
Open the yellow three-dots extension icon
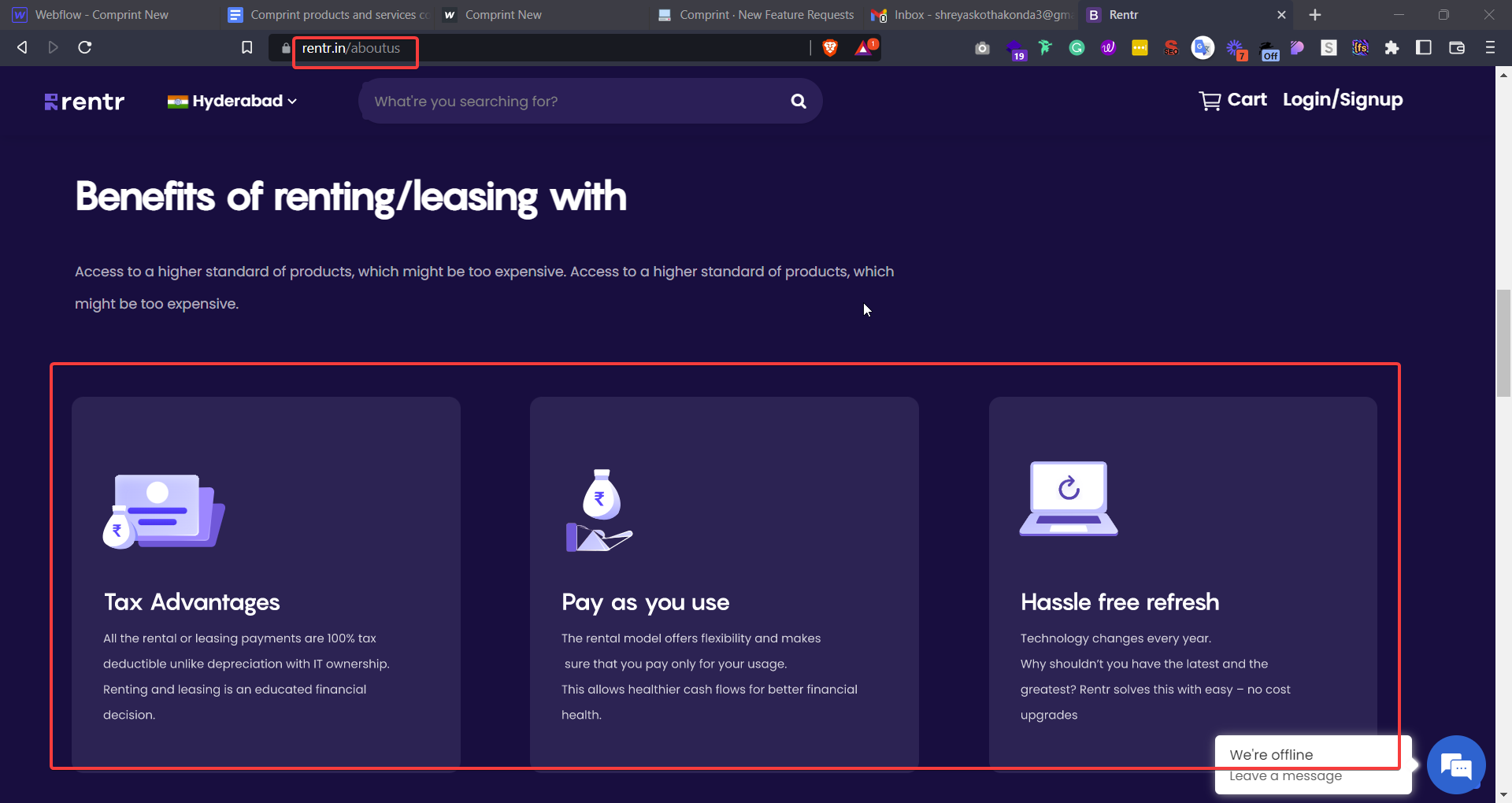pos(1140,48)
